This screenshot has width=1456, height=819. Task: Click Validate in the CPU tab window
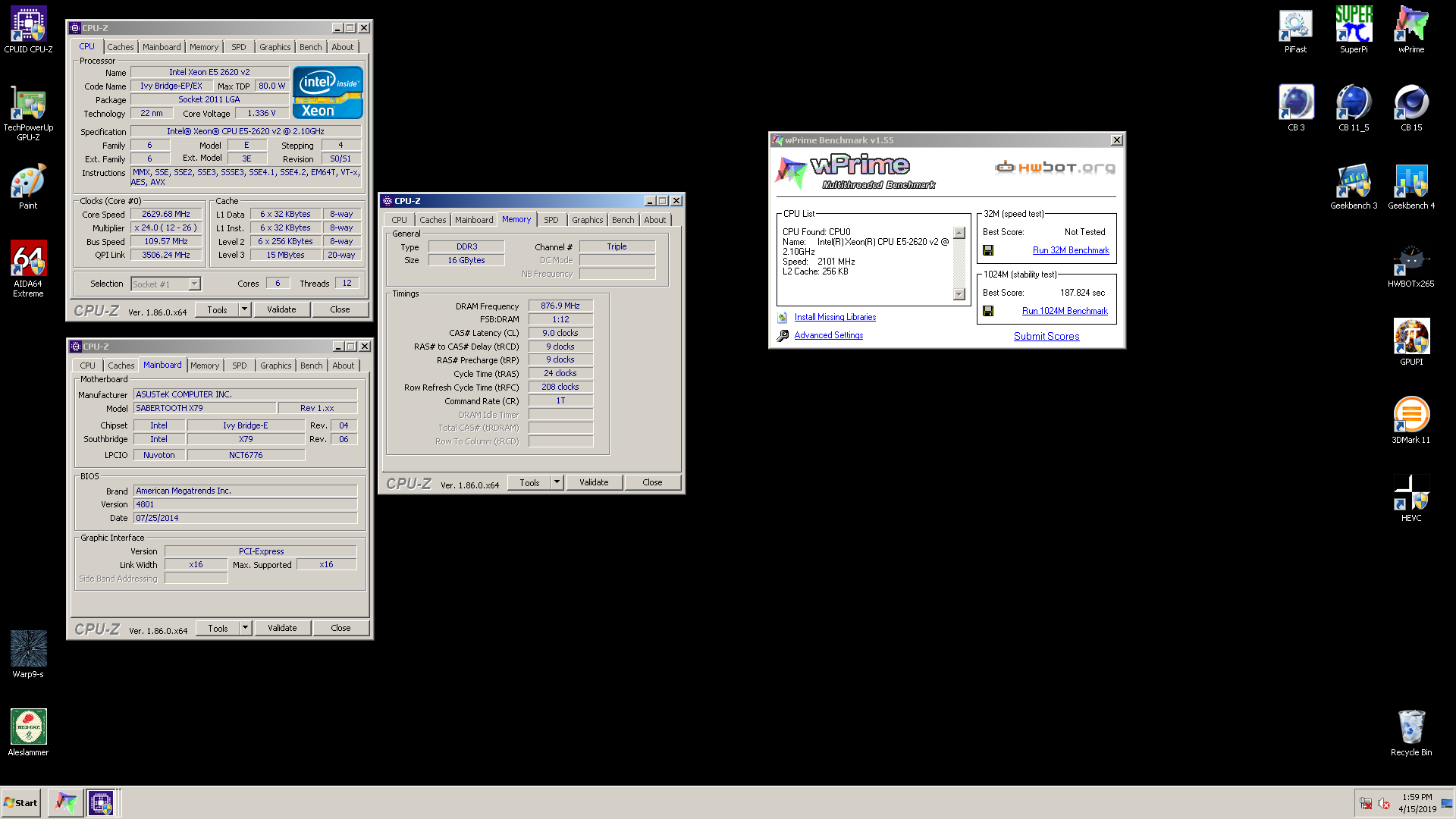[281, 309]
